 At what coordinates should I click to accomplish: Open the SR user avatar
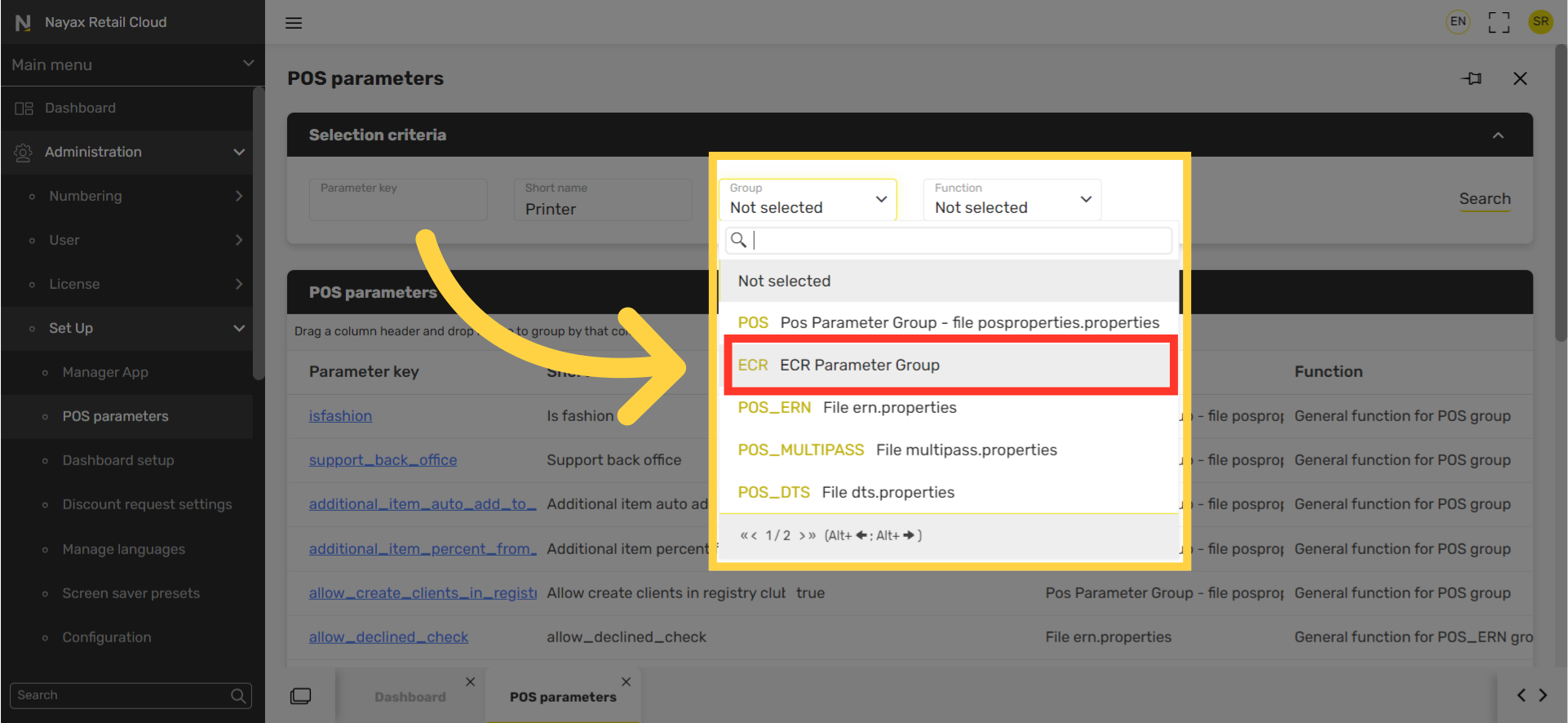[1540, 22]
